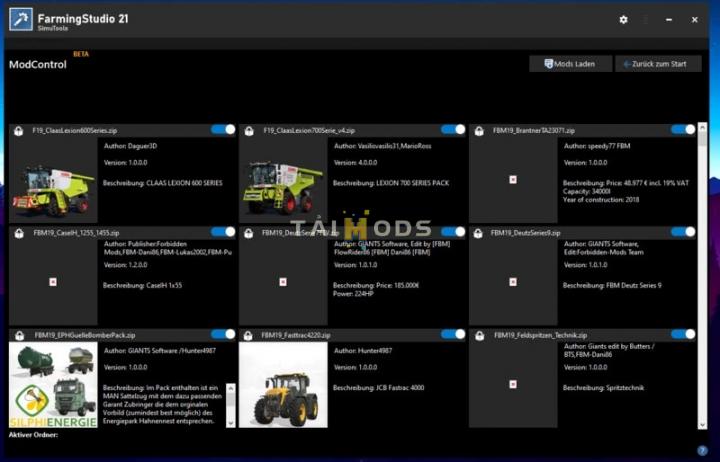Viewport: 720px width, 462px height.
Task: Click the mod list vertical scrollbar
Action: 702,276
